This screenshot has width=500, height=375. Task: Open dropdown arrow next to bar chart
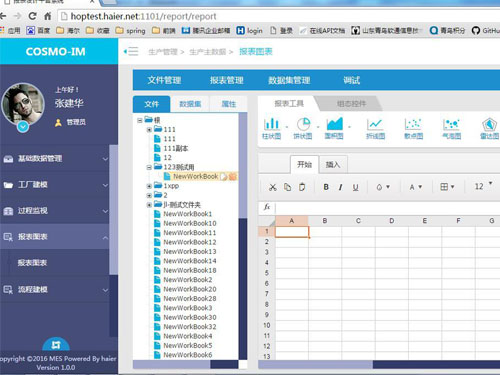point(287,127)
